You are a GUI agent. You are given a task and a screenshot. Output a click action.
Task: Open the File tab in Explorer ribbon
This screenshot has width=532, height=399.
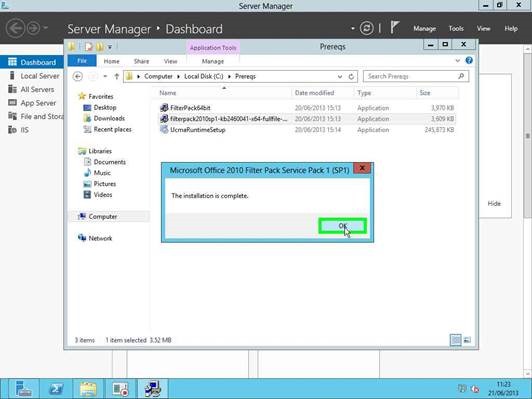82,61
